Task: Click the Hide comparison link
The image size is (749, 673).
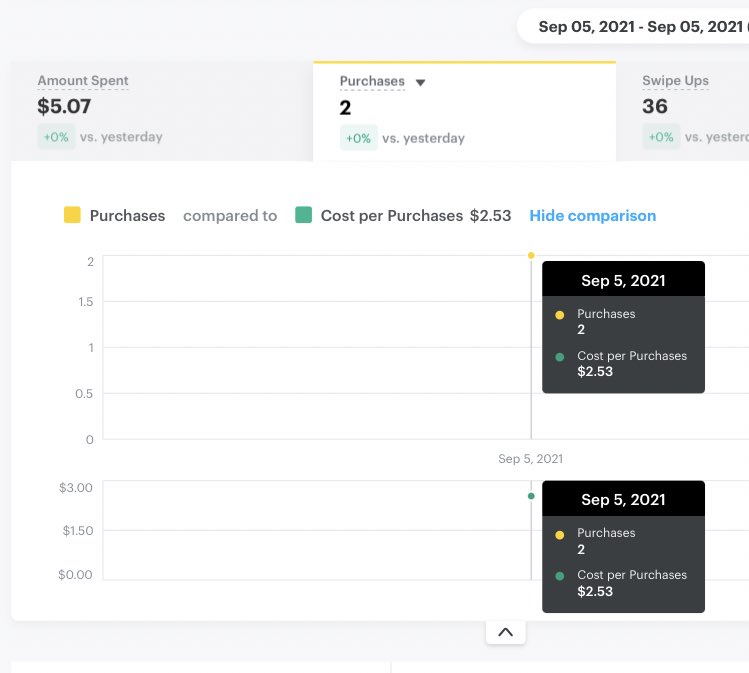Action: (592, 215)
